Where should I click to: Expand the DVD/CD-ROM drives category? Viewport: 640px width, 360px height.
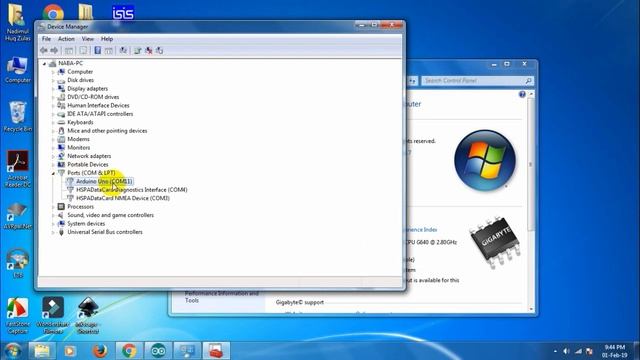(x=53, y=97)
